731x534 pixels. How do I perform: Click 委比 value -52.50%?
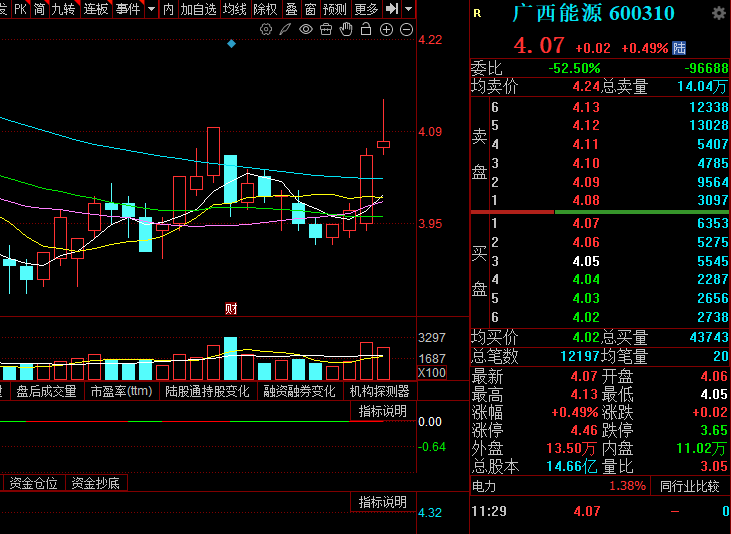click(574, 68)
